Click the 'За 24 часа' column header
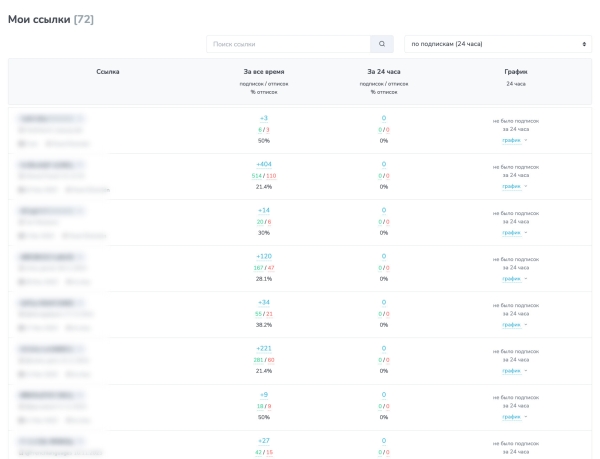 click(384, 72)
